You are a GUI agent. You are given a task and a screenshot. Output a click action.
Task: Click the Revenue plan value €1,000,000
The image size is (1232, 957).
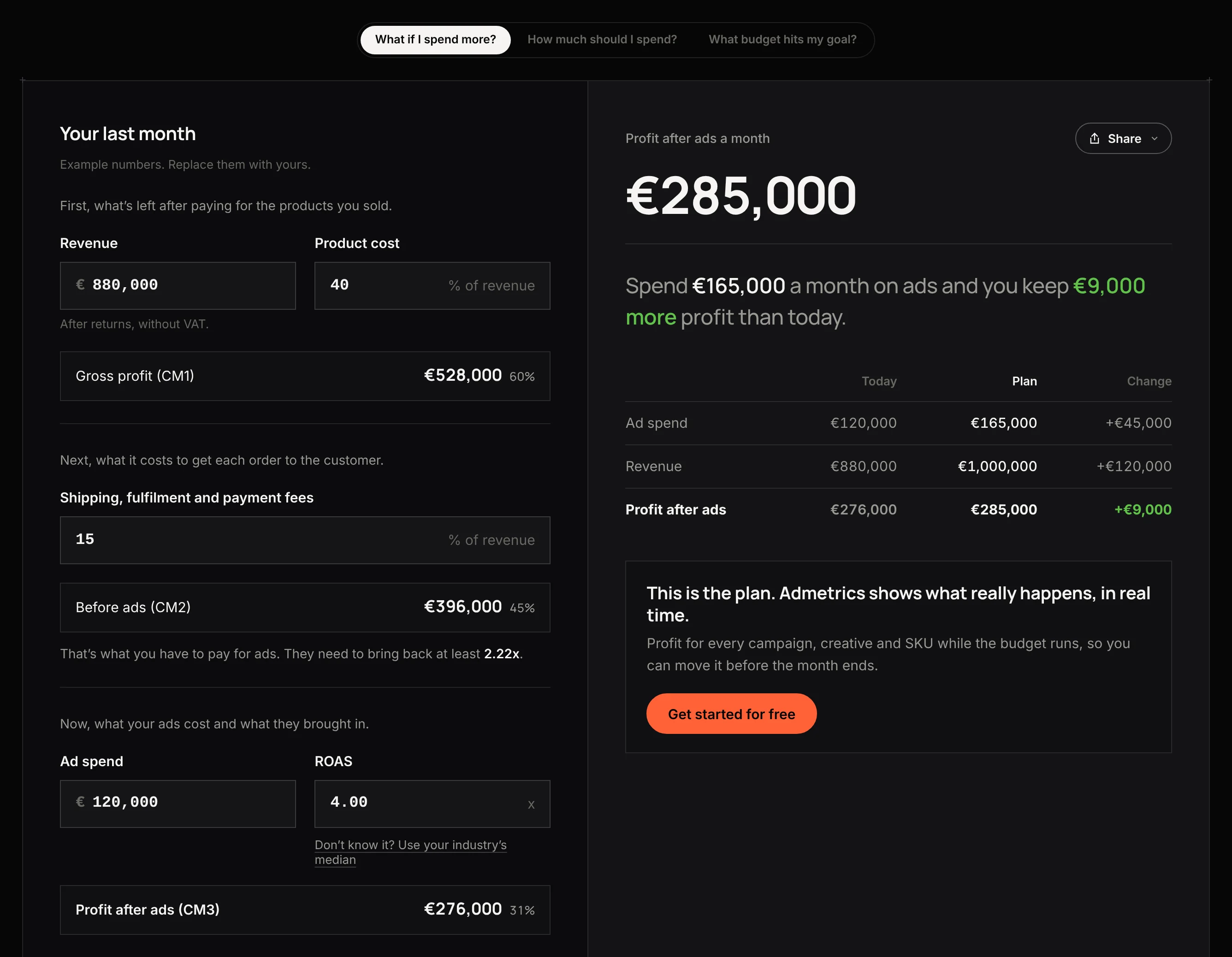(997, 467)
